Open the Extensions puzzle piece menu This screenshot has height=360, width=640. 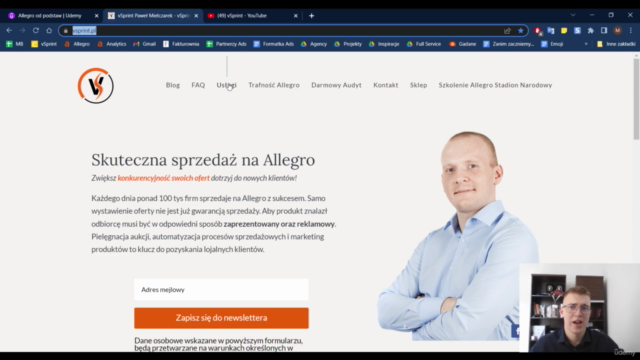[x=591, y=31]
